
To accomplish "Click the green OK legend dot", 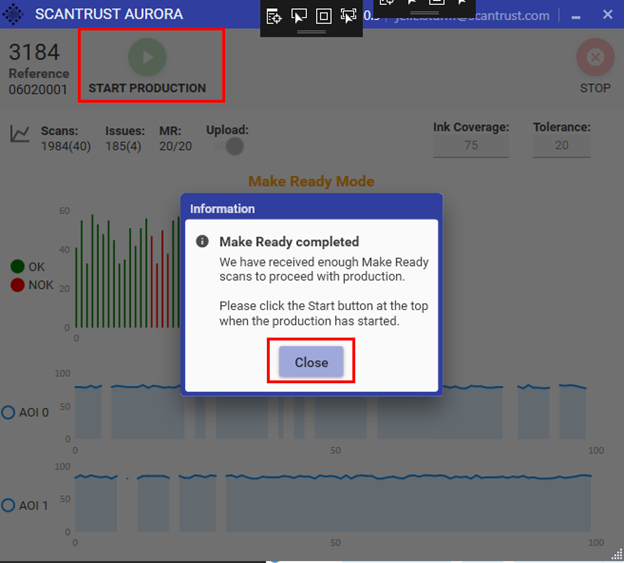I will 18,266.
